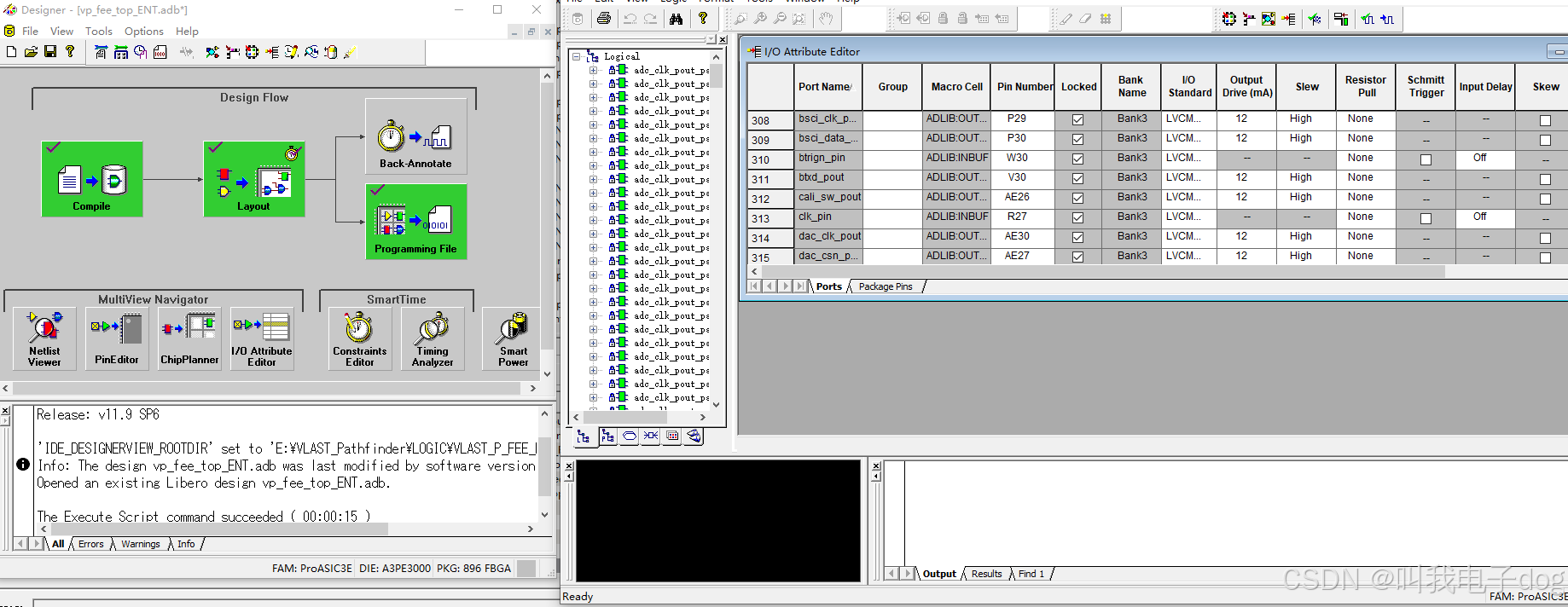Switch to the Errors log tab

click(x=90, y=544)
